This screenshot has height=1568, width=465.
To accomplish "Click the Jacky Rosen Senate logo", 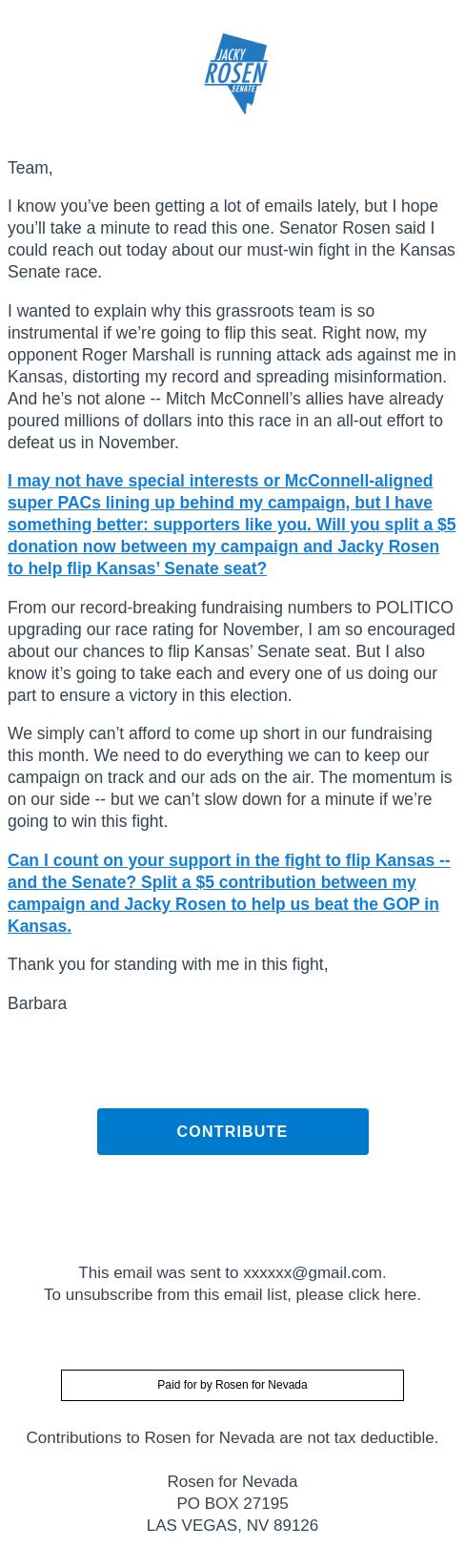I will (x=235, y=73).
